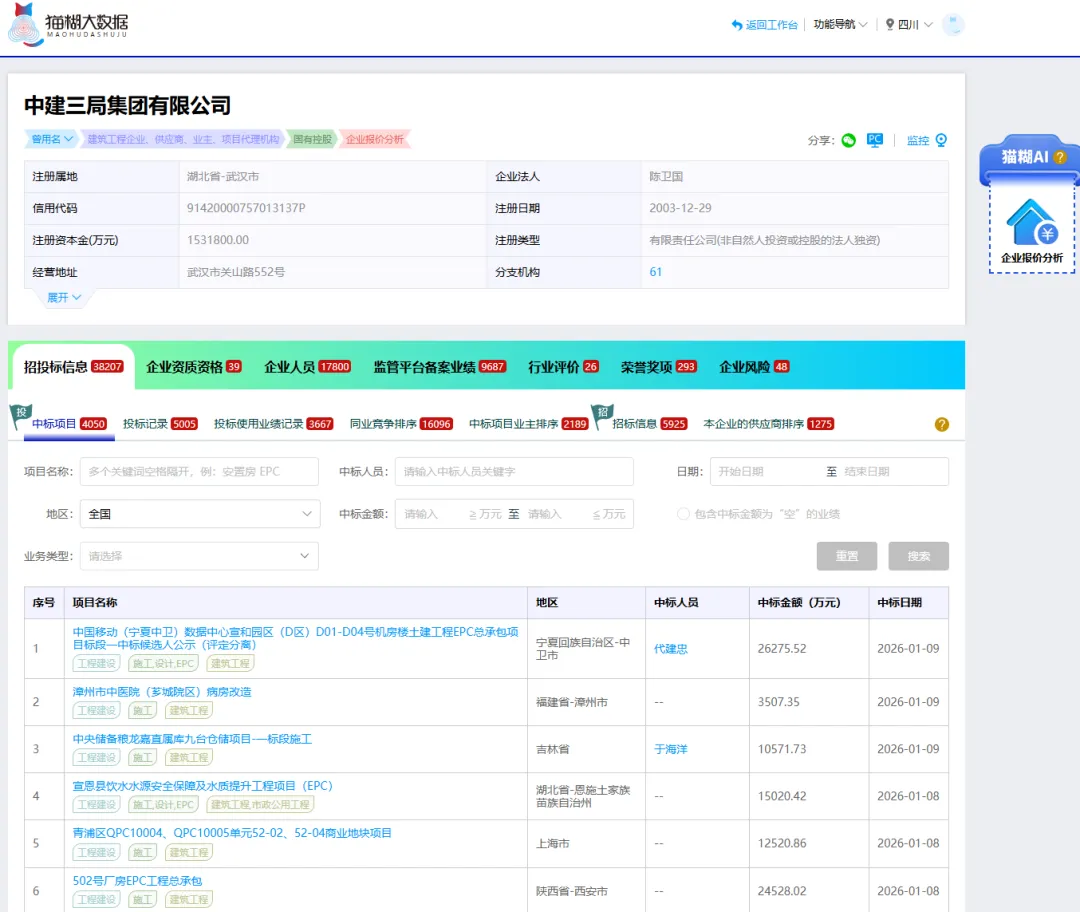This screenshot has width=1080, height=912.
Task: Expand company details with 展开
Action: coord(64,298)
